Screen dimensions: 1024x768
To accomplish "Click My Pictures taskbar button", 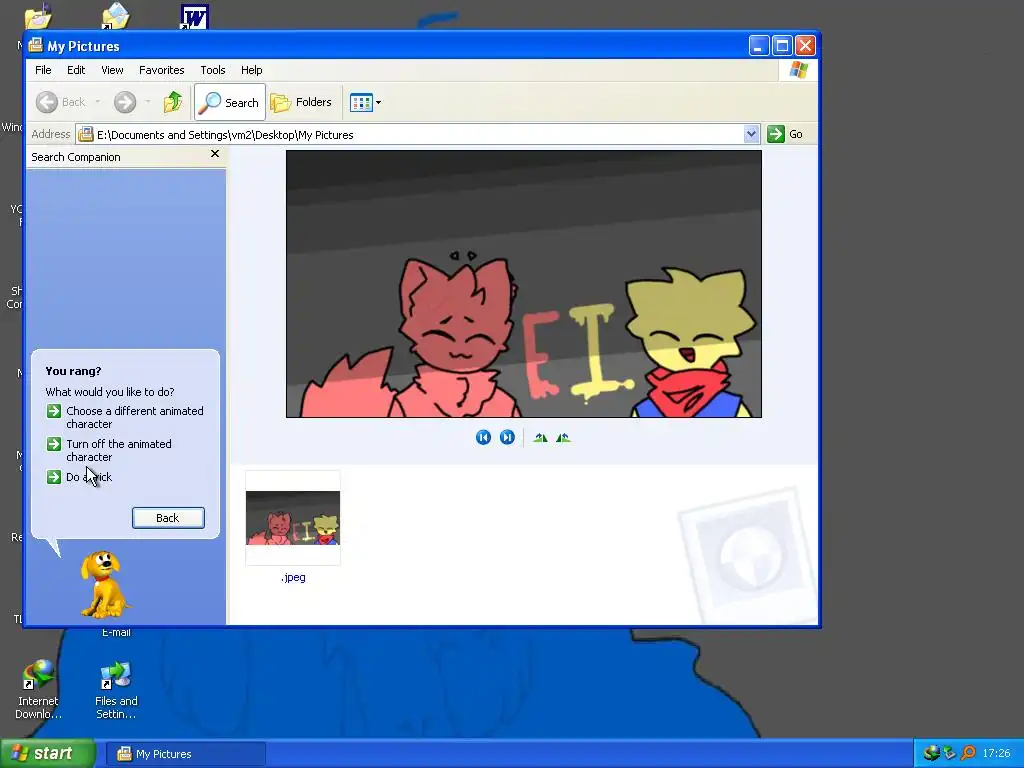I will [186, 754].
